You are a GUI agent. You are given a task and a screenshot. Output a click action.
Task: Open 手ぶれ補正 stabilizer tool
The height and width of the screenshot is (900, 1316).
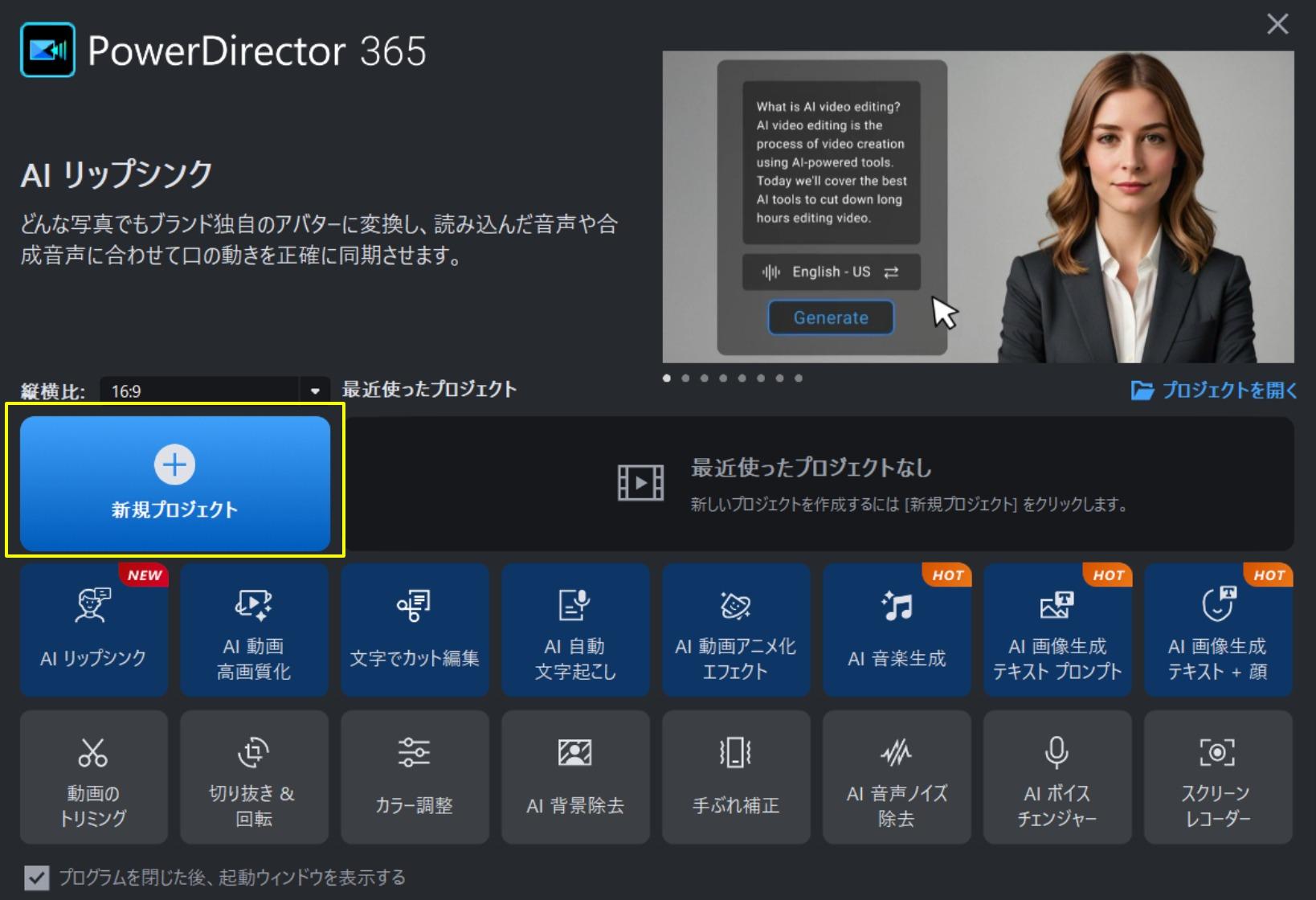coord(736,777)
